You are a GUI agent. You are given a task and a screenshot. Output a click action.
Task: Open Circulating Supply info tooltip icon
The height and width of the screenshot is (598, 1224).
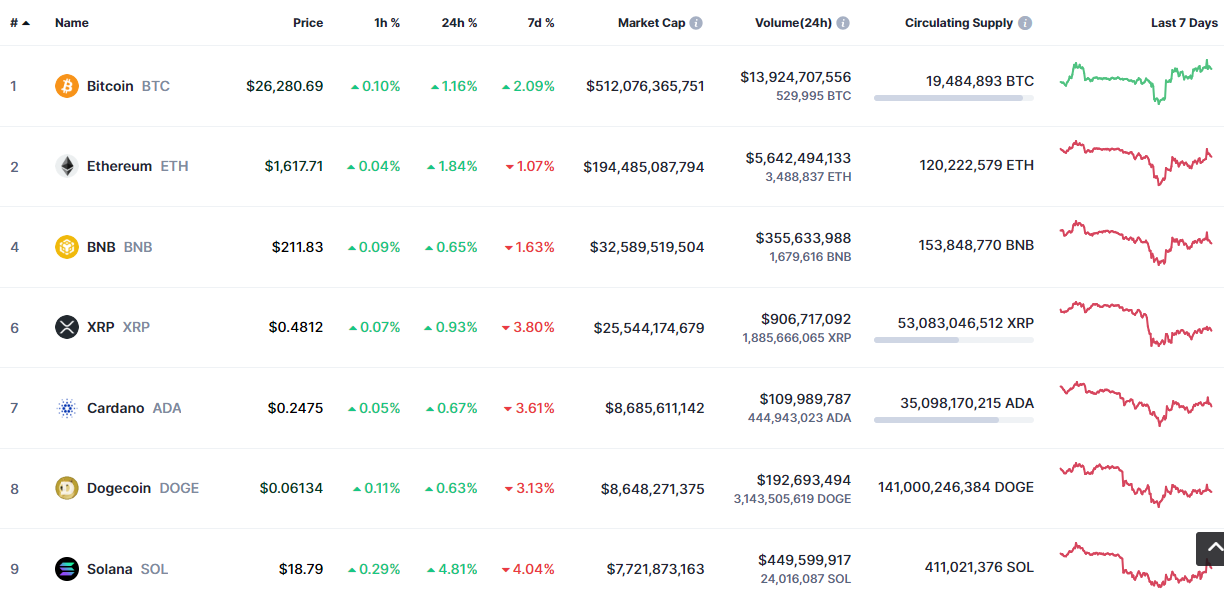pyautogui.click(x=1025, y=23)
